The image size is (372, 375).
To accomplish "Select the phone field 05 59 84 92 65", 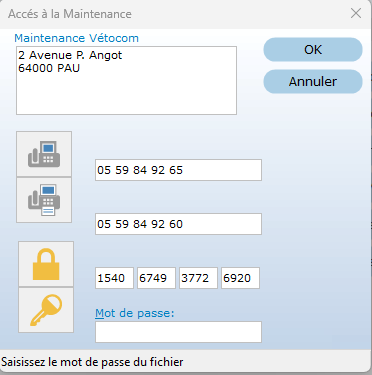I will 178,170.
